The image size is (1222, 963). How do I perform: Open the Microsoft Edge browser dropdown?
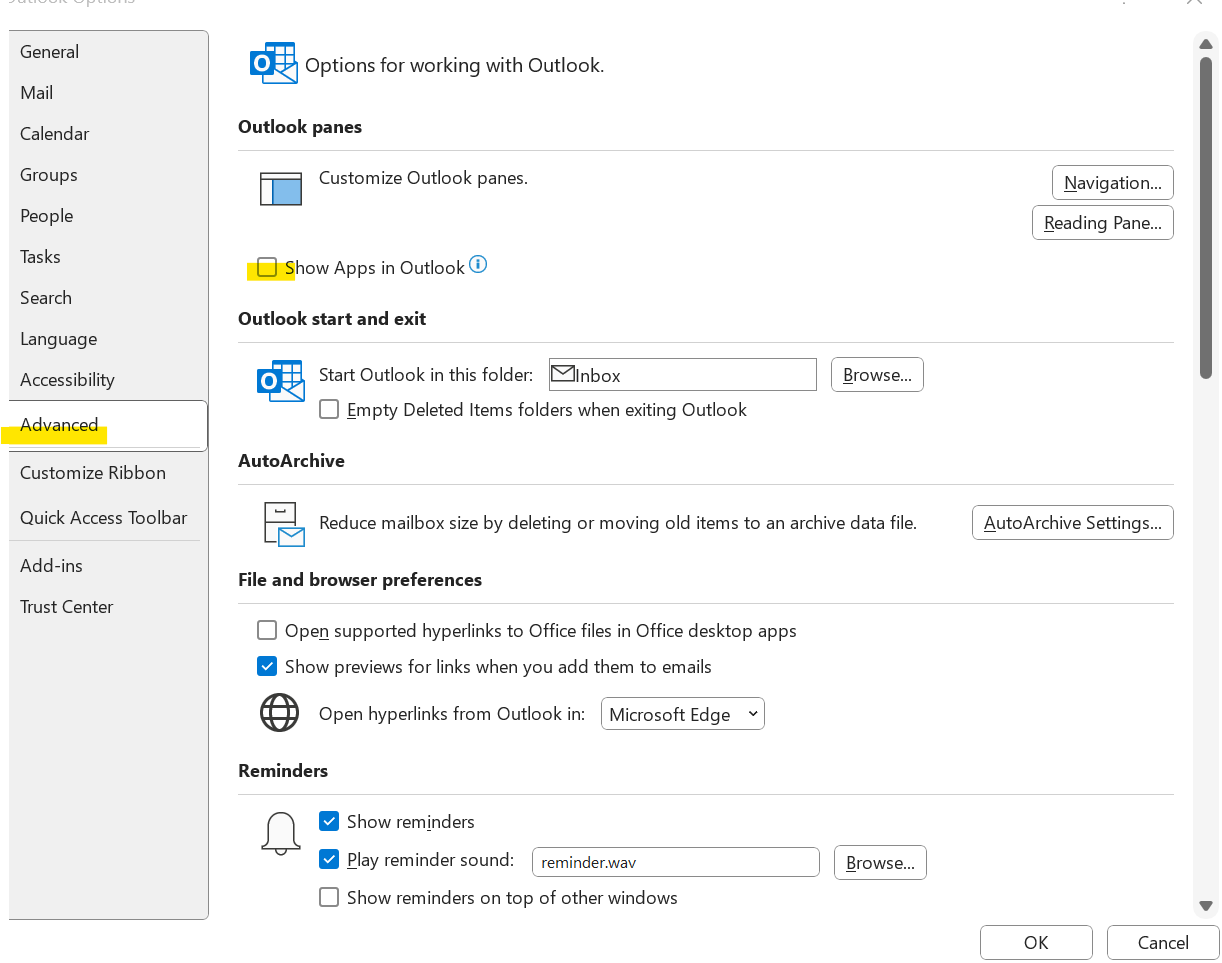682,714
